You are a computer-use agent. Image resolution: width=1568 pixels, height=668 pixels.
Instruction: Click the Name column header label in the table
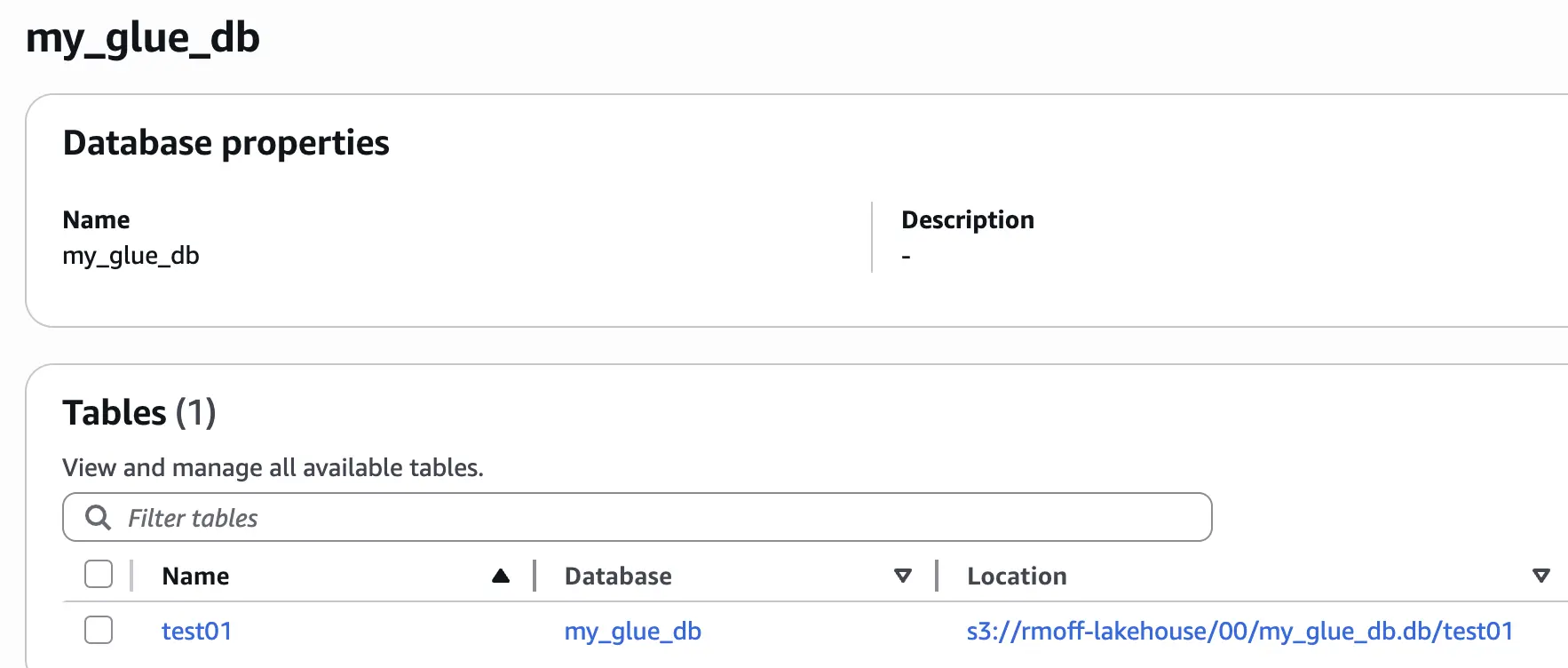[x=195, y=576]
